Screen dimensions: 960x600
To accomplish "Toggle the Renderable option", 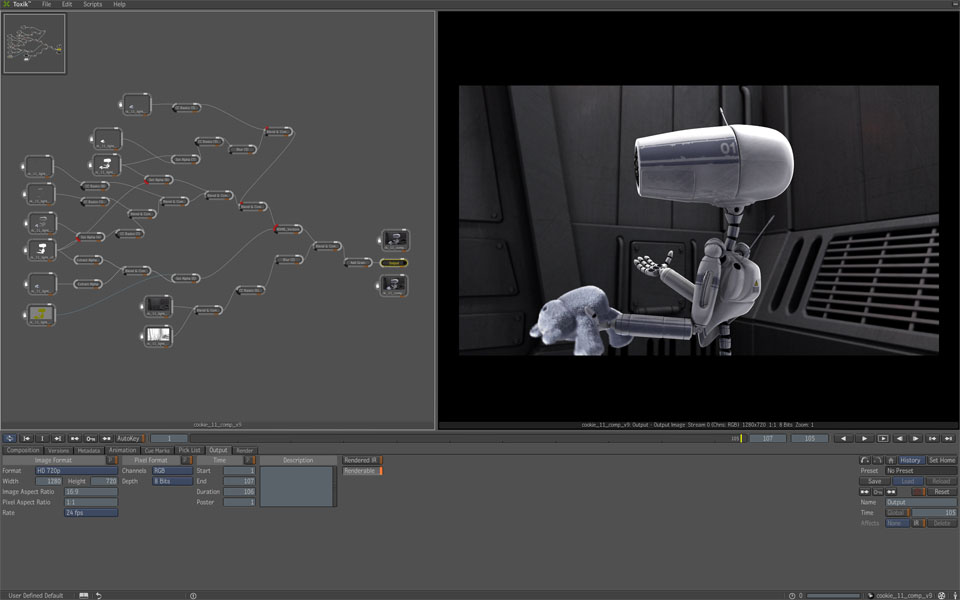I will 362,471.
